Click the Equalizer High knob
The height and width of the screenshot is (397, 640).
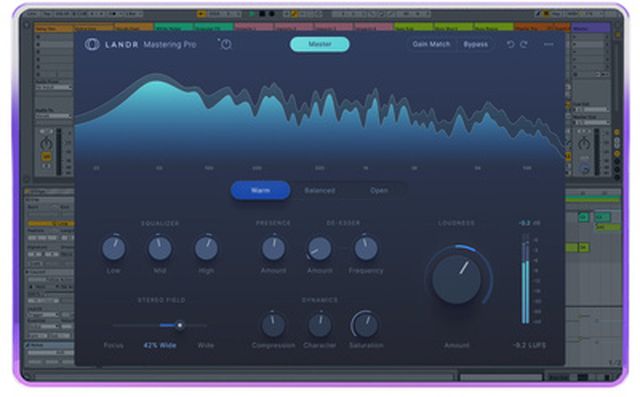click(x=206, y=248)
